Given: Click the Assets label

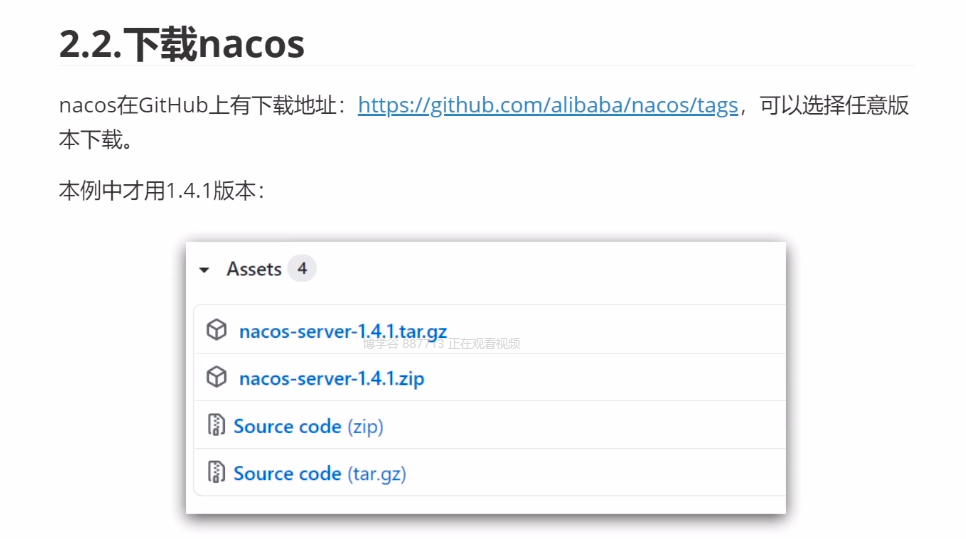Looking at the screenshot, I should [x=254, y=269].
